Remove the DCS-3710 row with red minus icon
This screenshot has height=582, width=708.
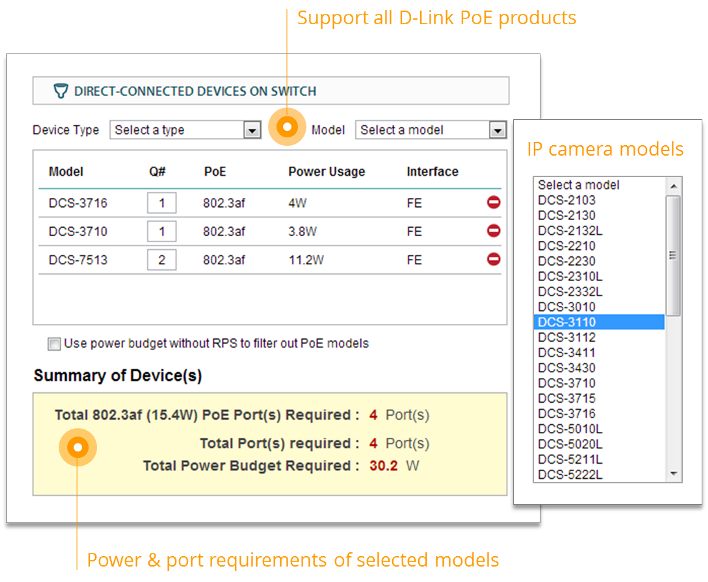(x=494, y=231)
